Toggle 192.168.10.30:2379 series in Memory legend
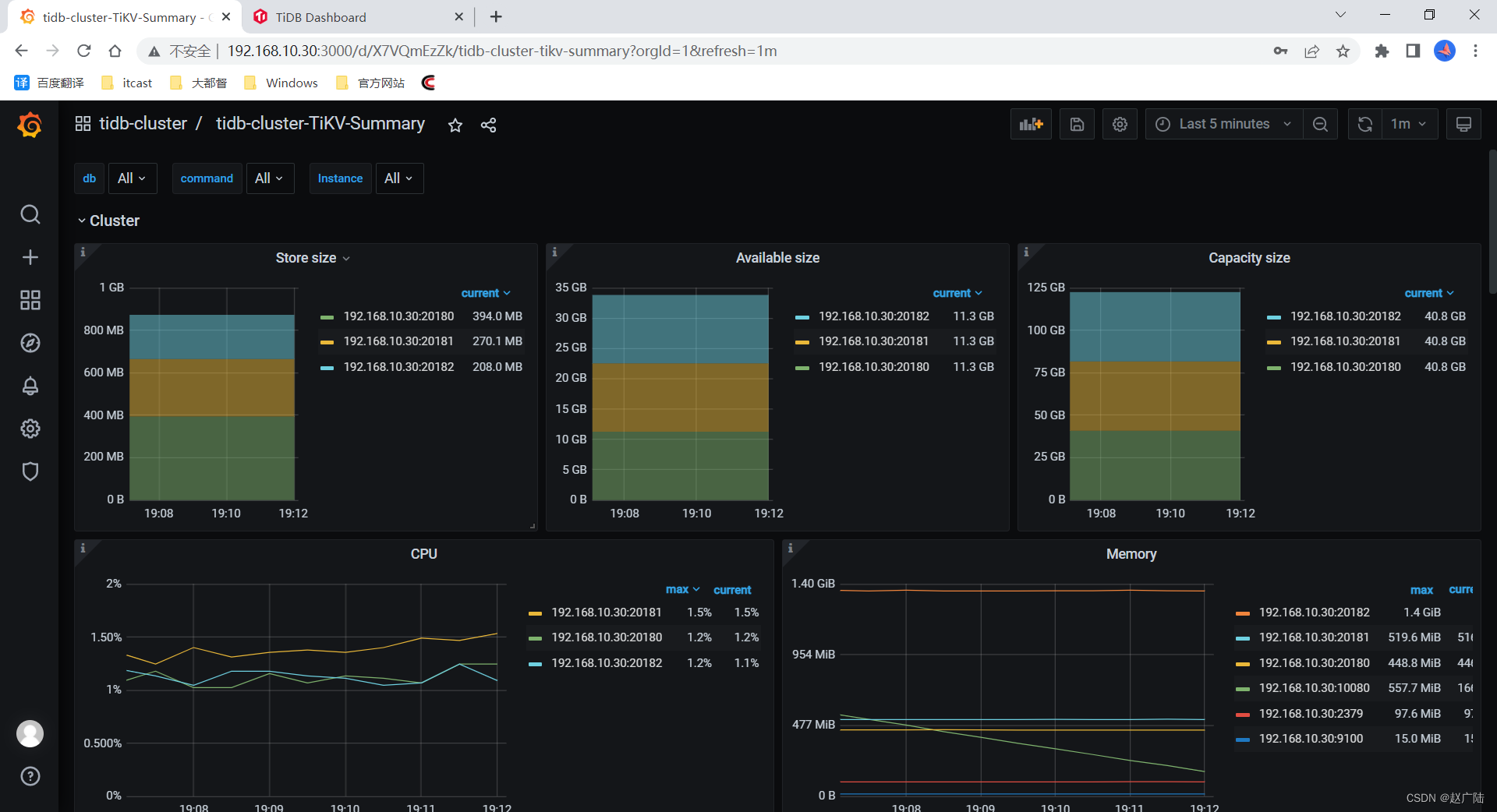 coord(1311,714)
